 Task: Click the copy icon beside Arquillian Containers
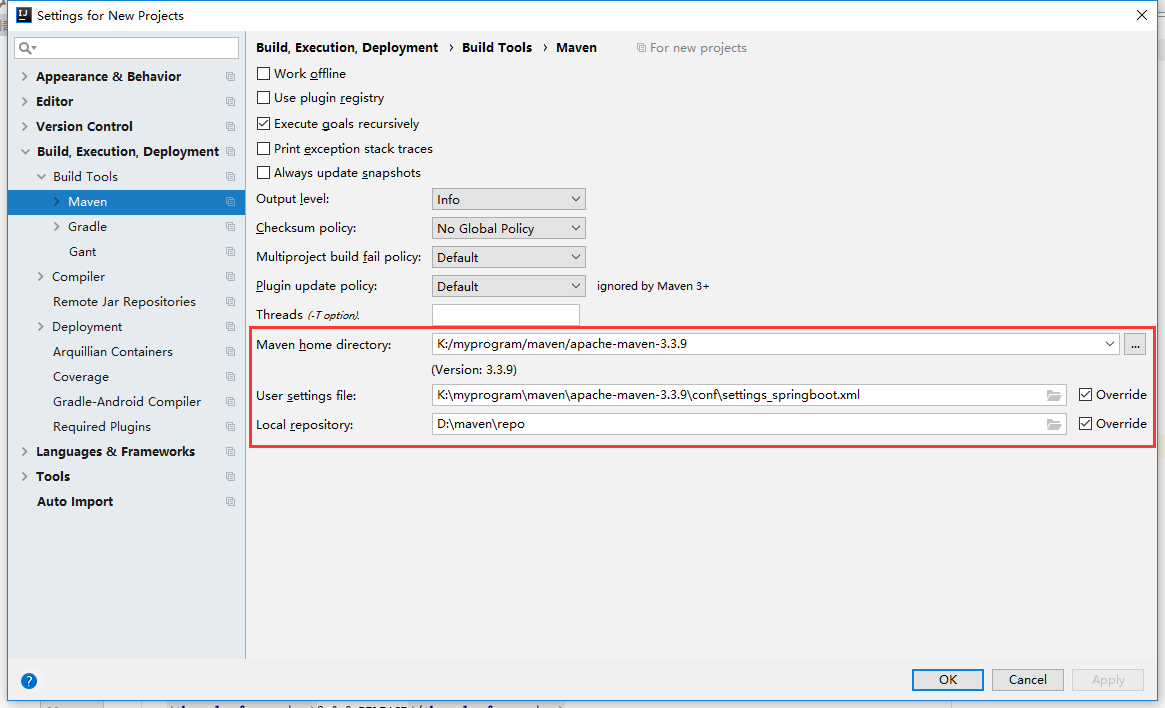[x=230, y=352]
